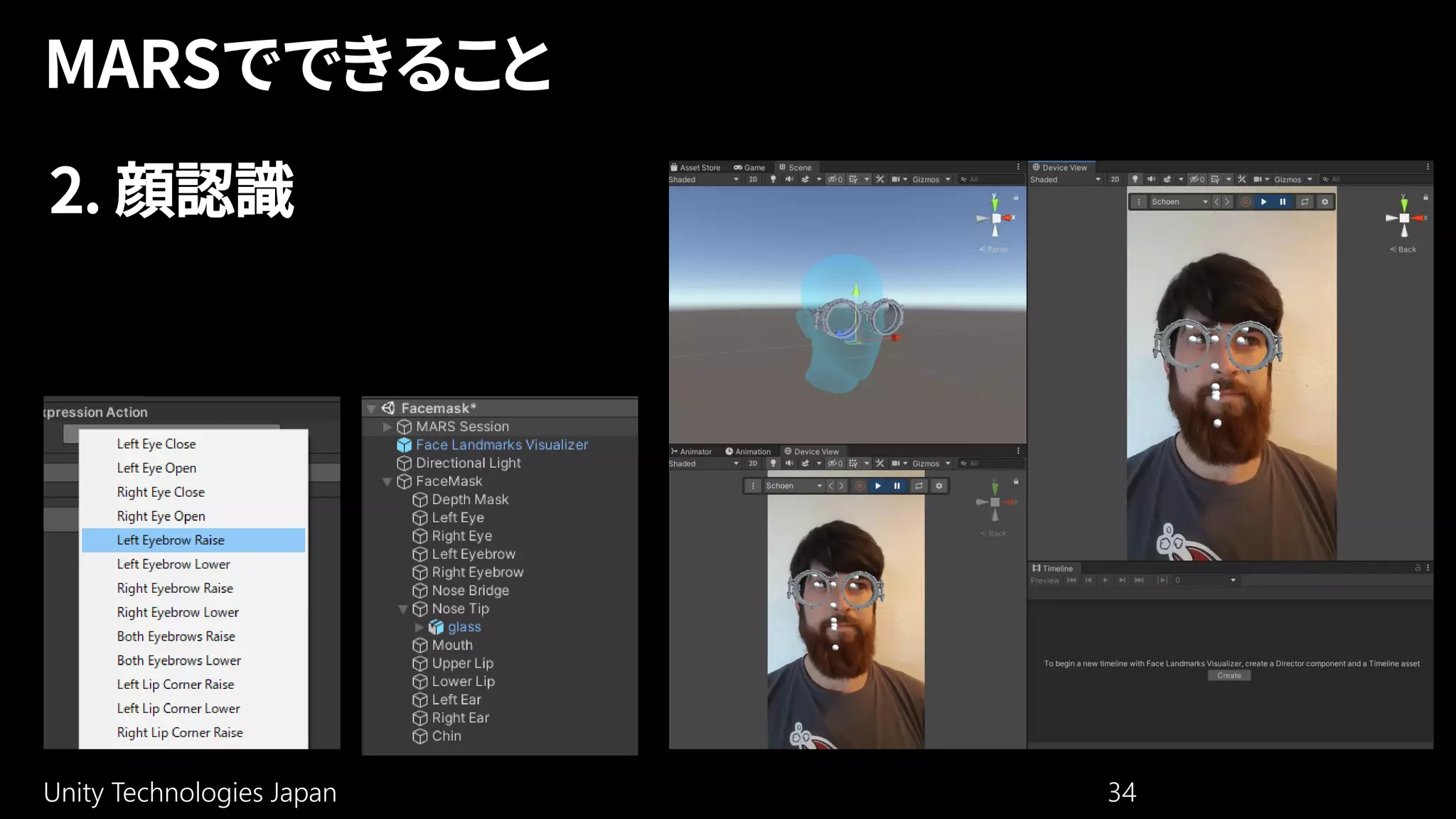The image size is (1456, 819).
Task: Go to next recording in right Device View
Action: point(1226,202)
